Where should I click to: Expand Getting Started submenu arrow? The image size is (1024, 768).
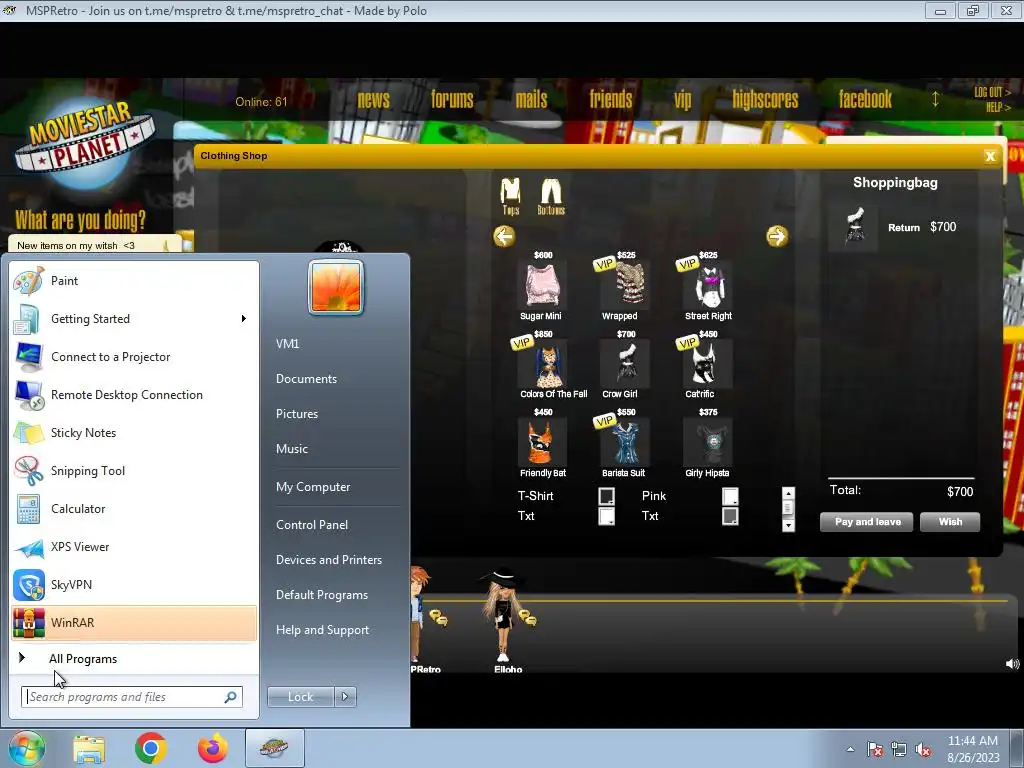244,319
